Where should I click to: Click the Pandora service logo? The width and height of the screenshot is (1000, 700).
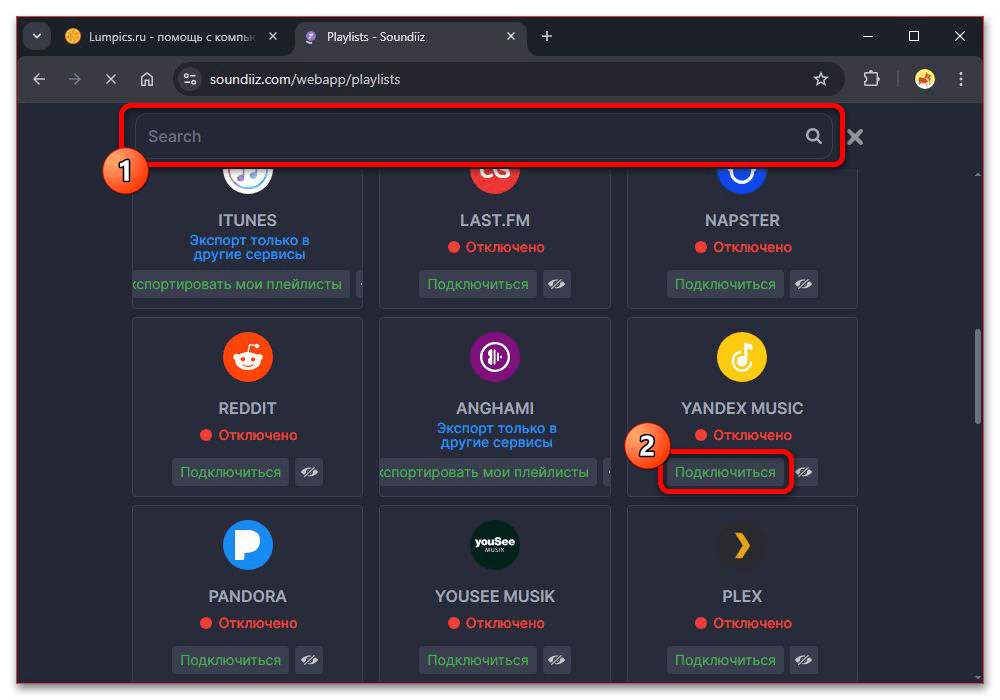[247, 546]
